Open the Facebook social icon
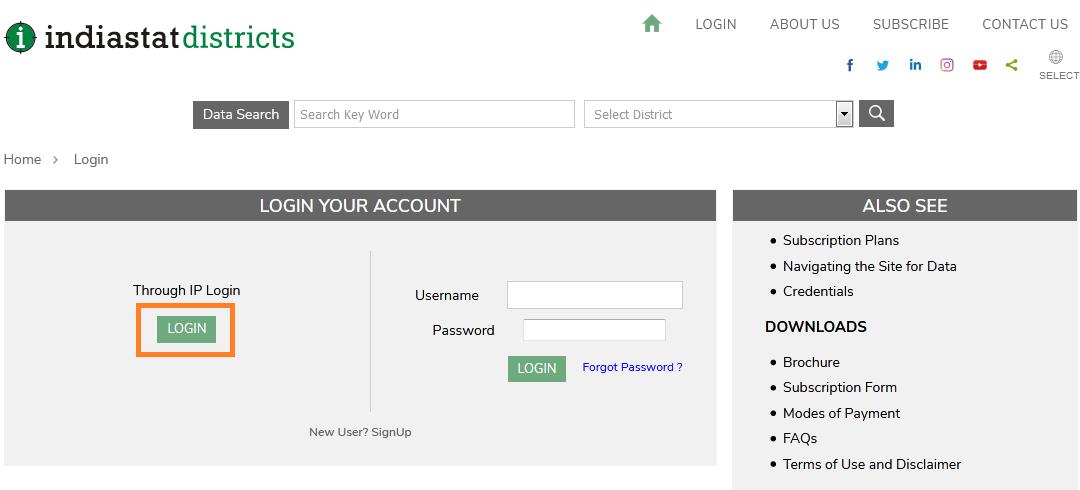Screen dimensions: 1080x490 (850, 65)
